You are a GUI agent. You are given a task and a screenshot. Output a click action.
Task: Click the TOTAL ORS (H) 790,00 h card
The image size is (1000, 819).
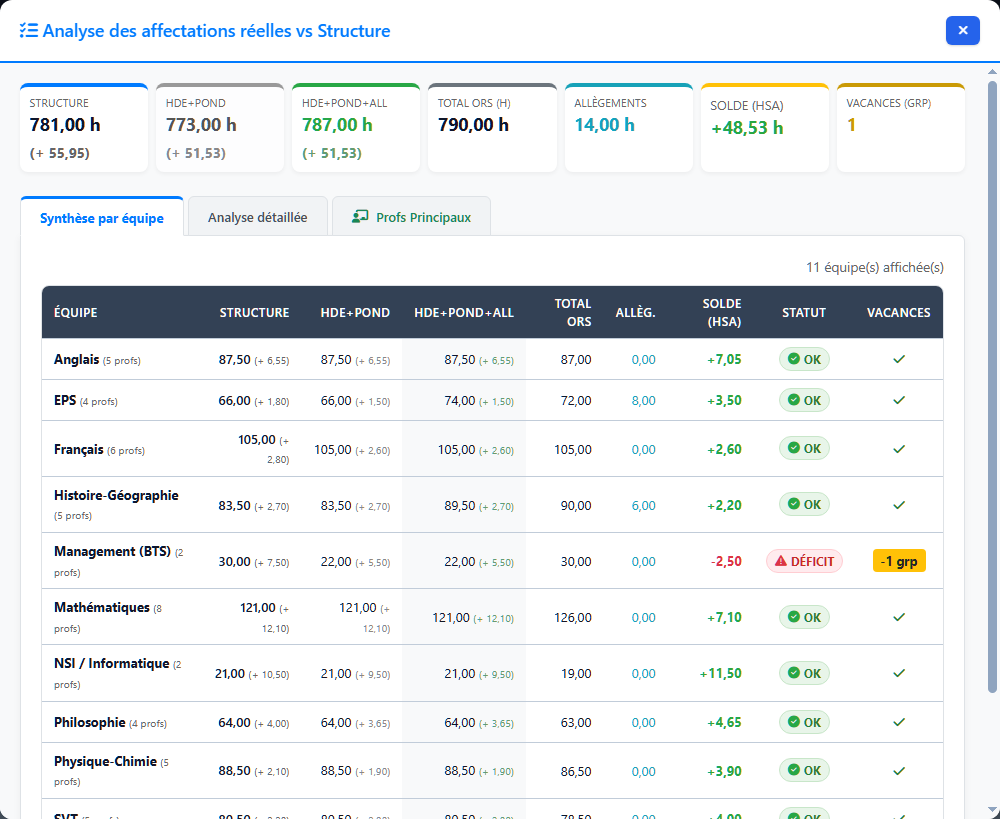point(492,128)
